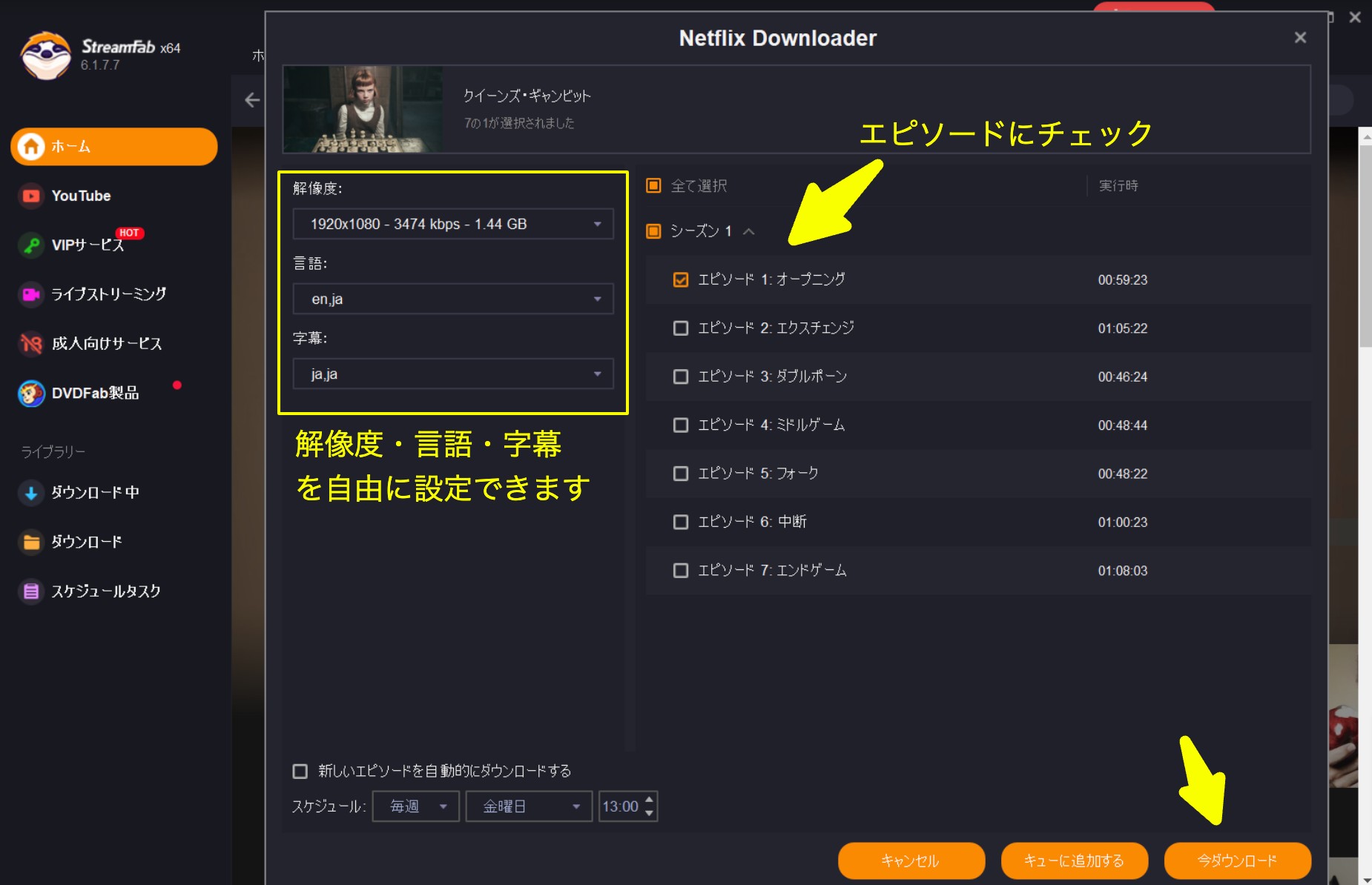1372x885 pixels.
Task: Check エピソード 5: フォーク
Action: point(680,474)
